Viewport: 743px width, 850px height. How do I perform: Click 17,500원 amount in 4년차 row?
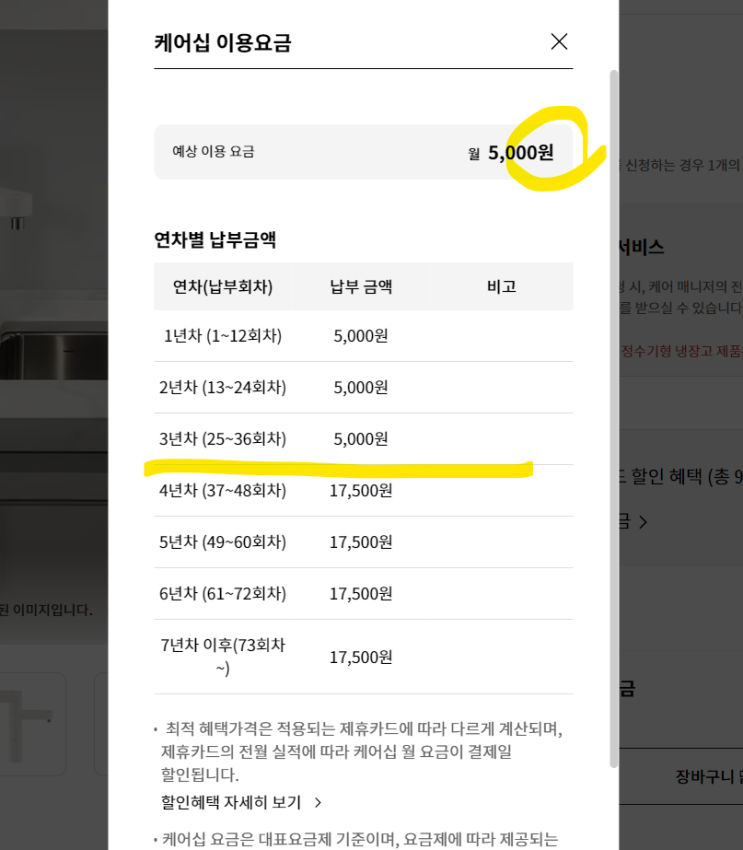pos(361,491)
